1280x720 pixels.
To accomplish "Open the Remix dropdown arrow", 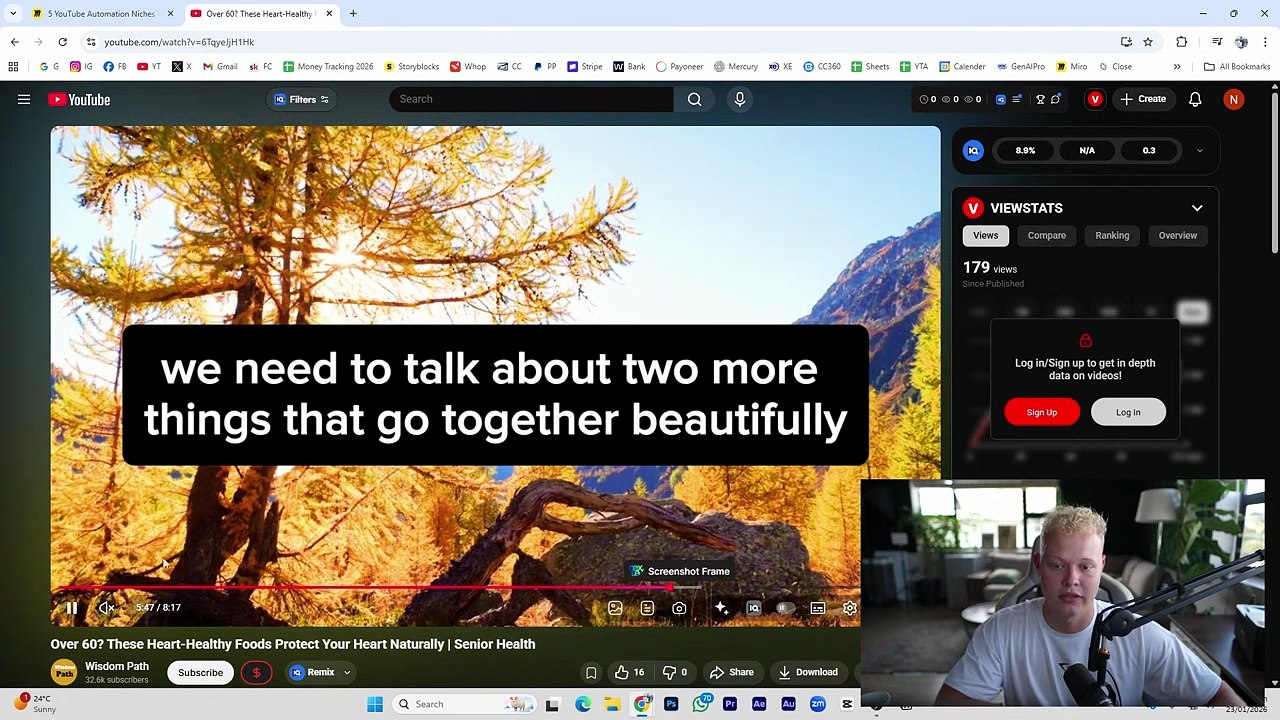I will point(347,672).
